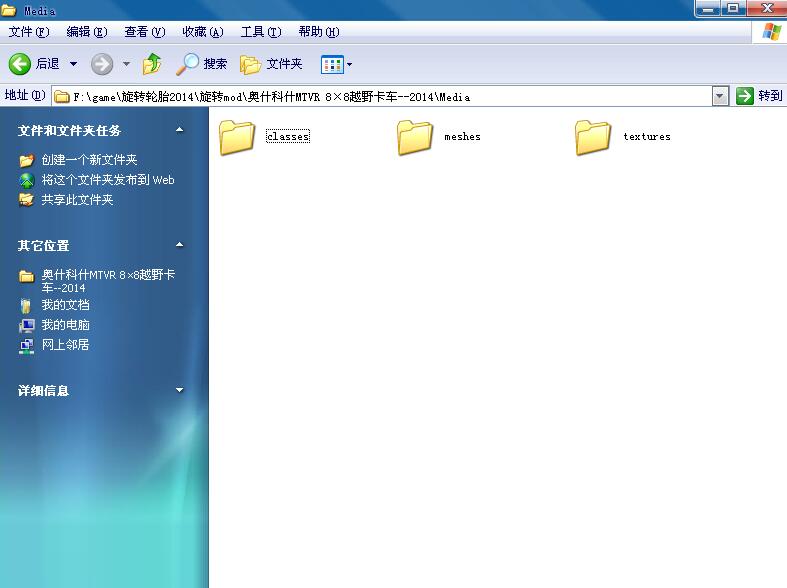Image resolution: width=787 pixels, height=588 pixels.
Task: Click the grey Forward arrow icon
Action: [102, 64]
